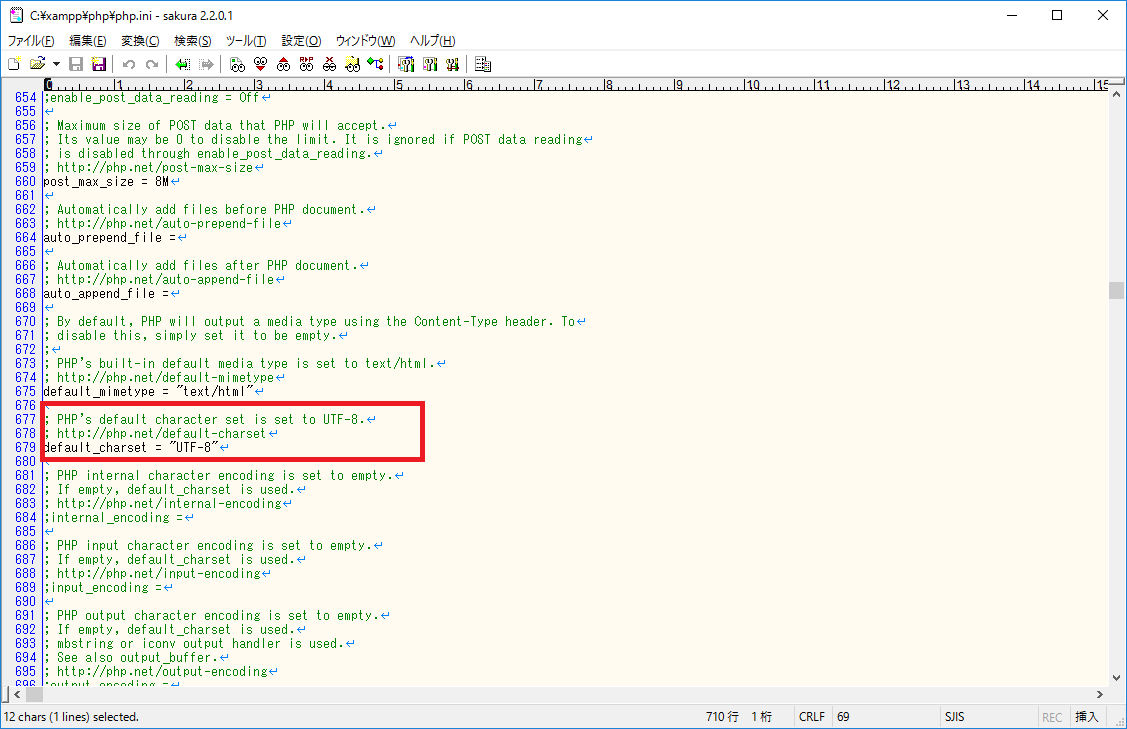1127x729 pixels.
Task: Click the CRLF line-ending status field
Action: tap(811, 717)
